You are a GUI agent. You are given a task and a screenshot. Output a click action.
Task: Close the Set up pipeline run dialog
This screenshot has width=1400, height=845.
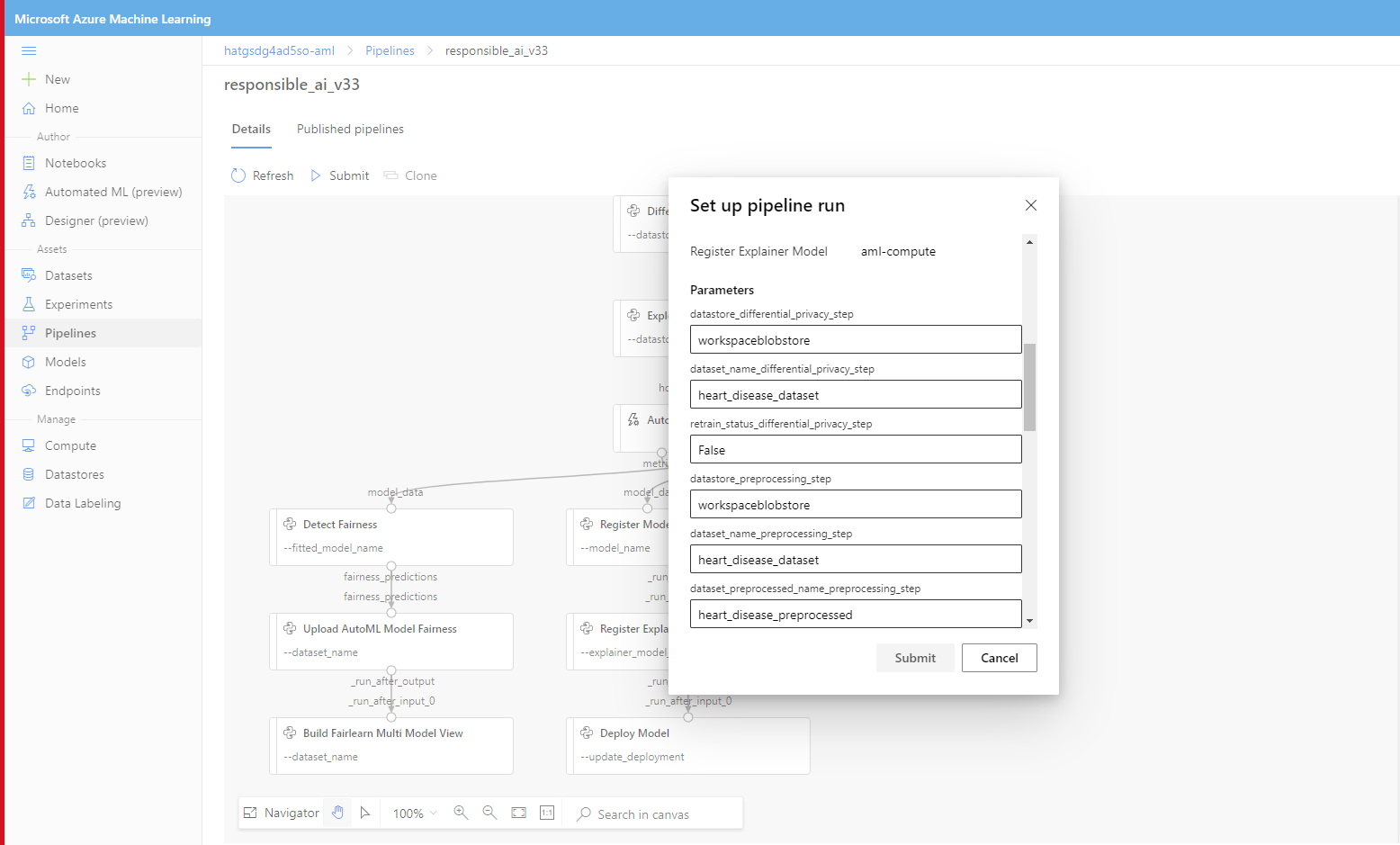(x=1031, y=205)
